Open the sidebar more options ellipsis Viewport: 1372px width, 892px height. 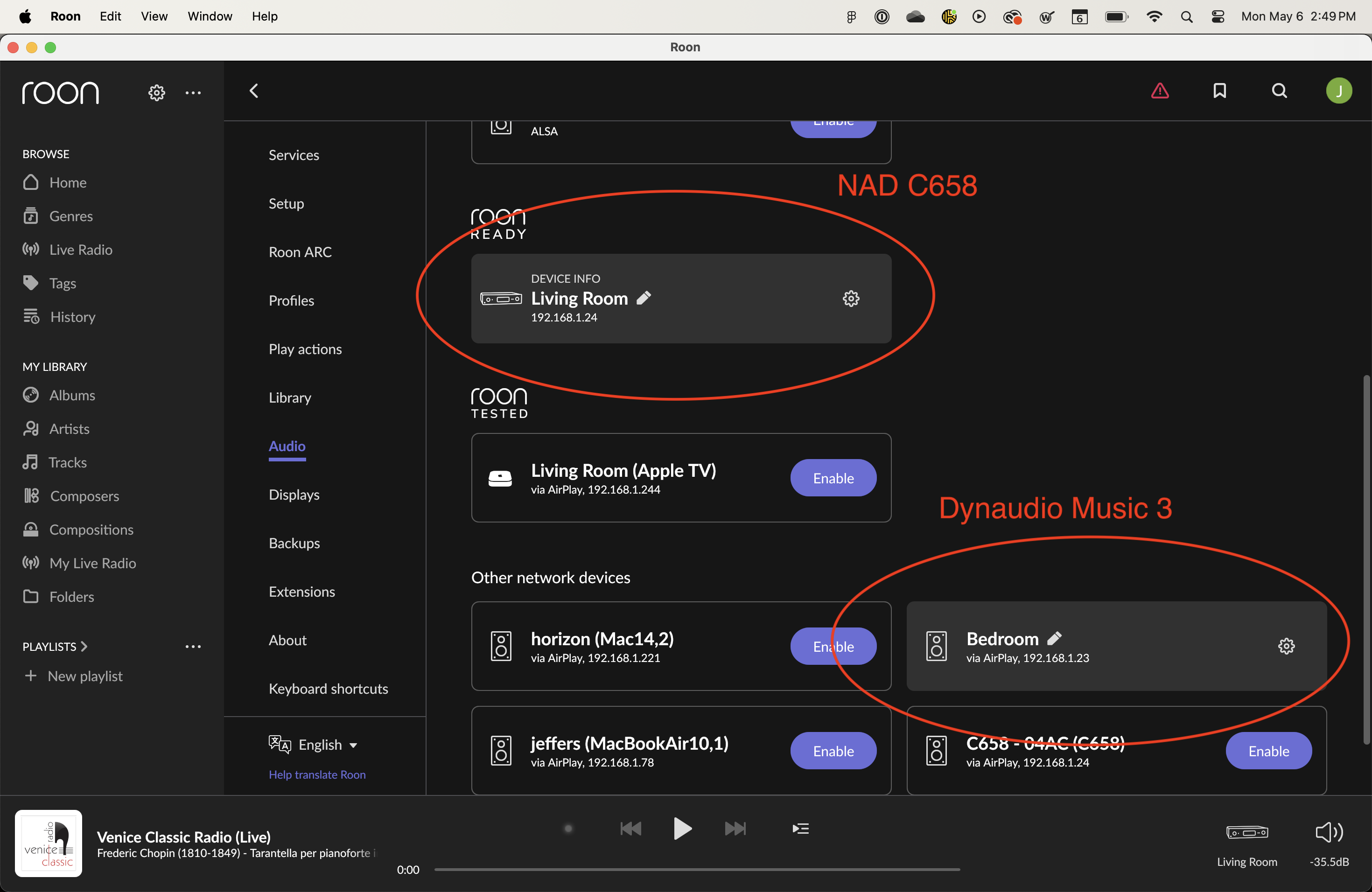(x=193, y=93)
